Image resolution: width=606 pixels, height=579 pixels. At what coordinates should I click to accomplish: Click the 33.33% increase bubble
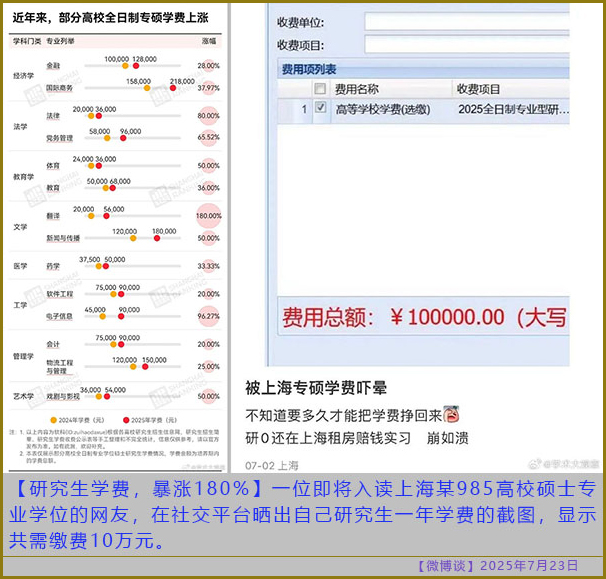pyautogui.click(x=209, y=266)
